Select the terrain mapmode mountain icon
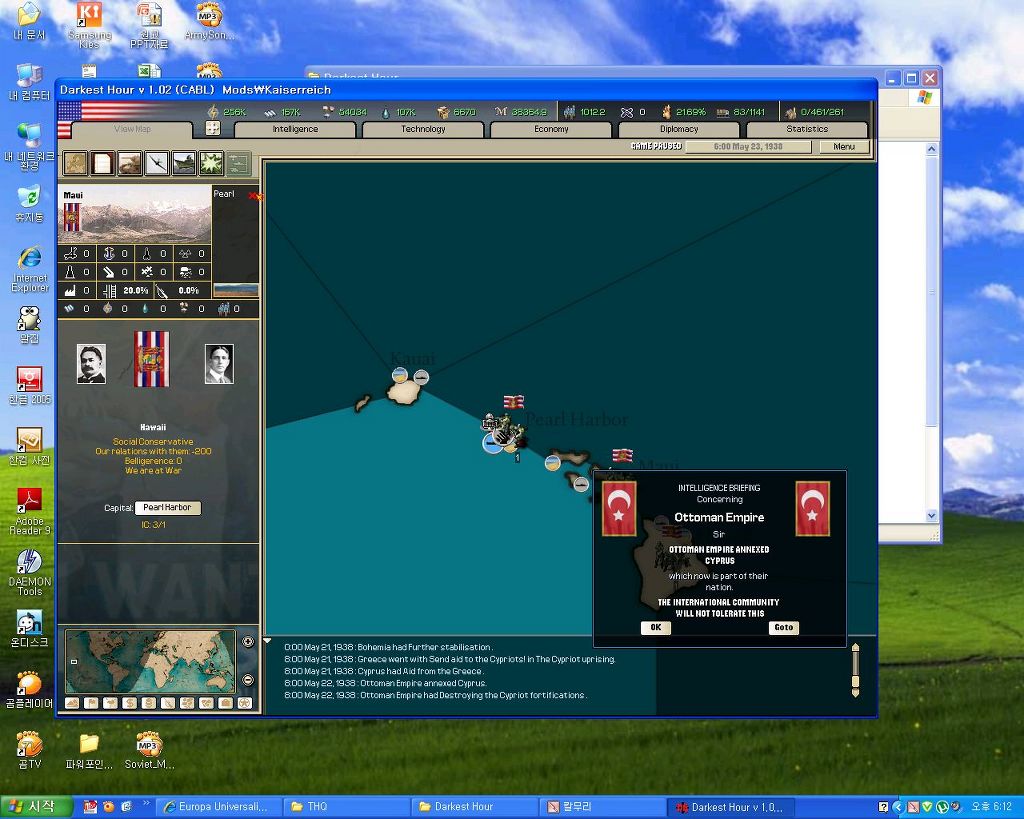Screen dimensions: 1024x819 click(72, 703)
